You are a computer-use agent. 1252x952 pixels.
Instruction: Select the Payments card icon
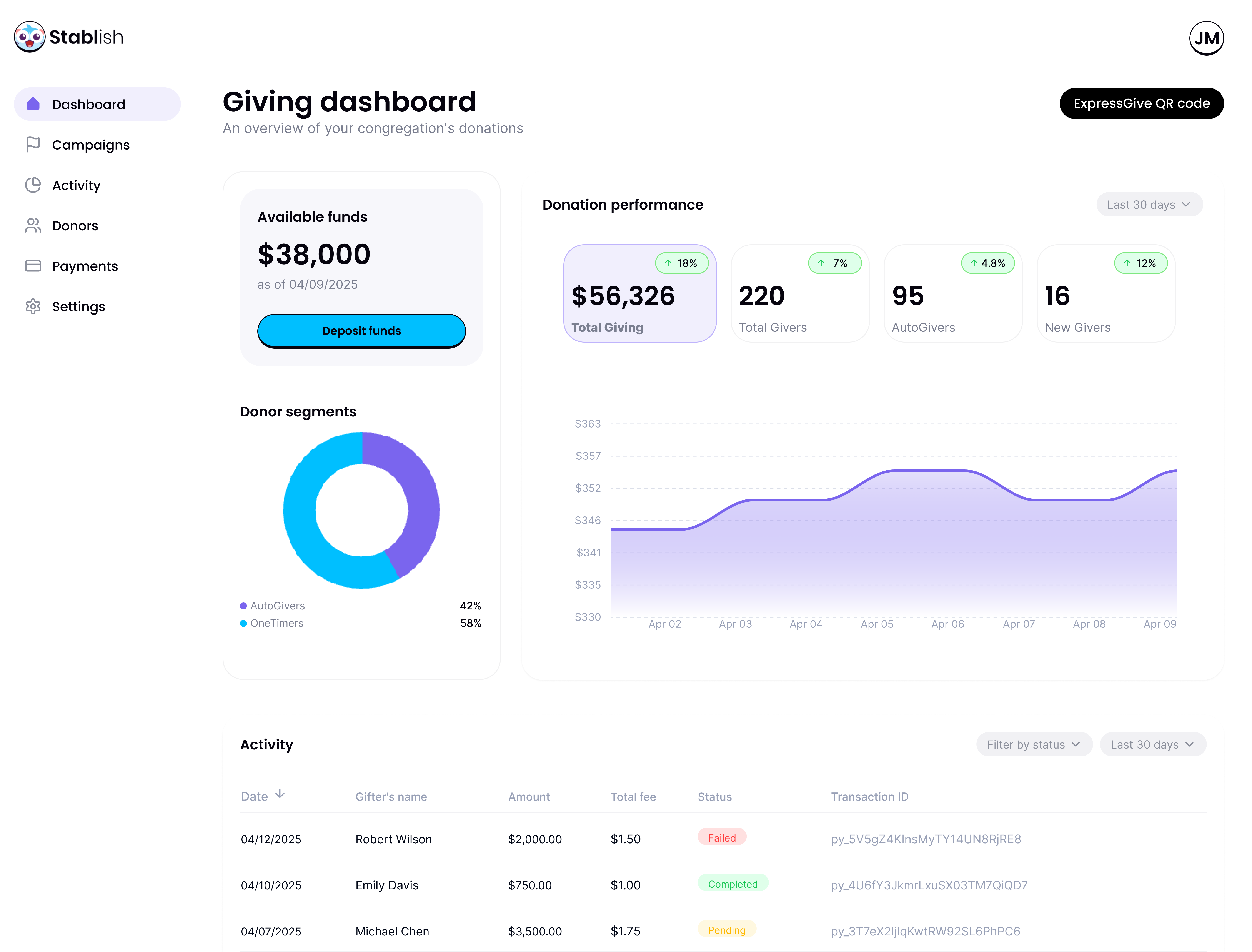33,266
